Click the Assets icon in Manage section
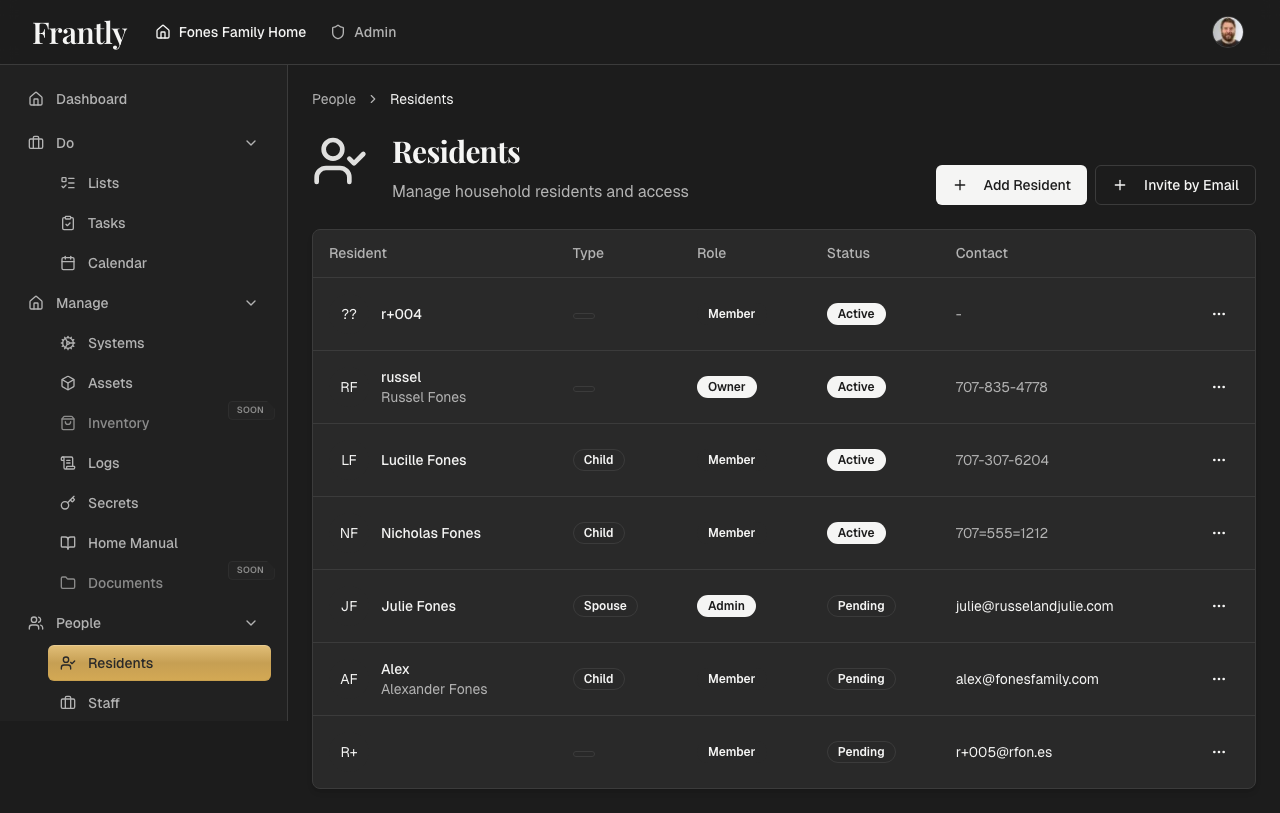This screenshot has width=1280, height=813. [68, 383]
